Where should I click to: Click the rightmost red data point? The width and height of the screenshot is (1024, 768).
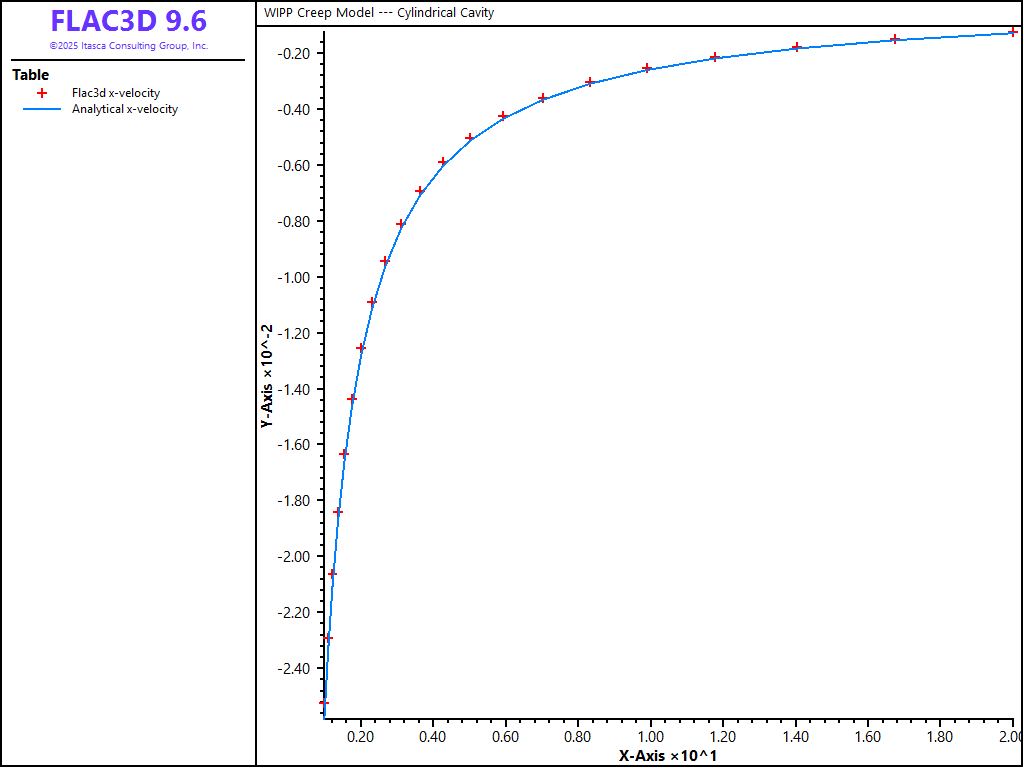(x=1013, y=32)
